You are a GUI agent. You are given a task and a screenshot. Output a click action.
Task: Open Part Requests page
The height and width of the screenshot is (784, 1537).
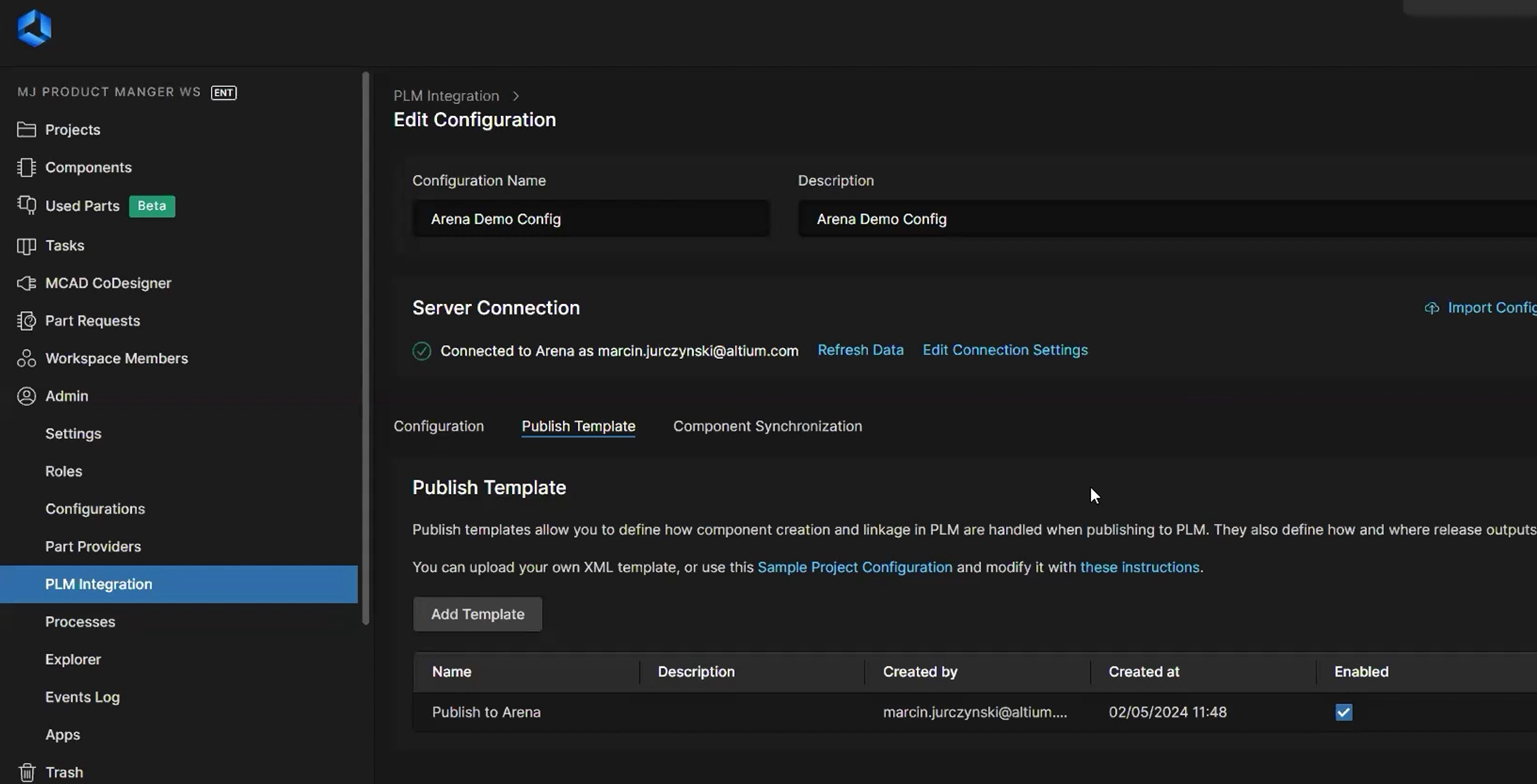pos(93,321)
